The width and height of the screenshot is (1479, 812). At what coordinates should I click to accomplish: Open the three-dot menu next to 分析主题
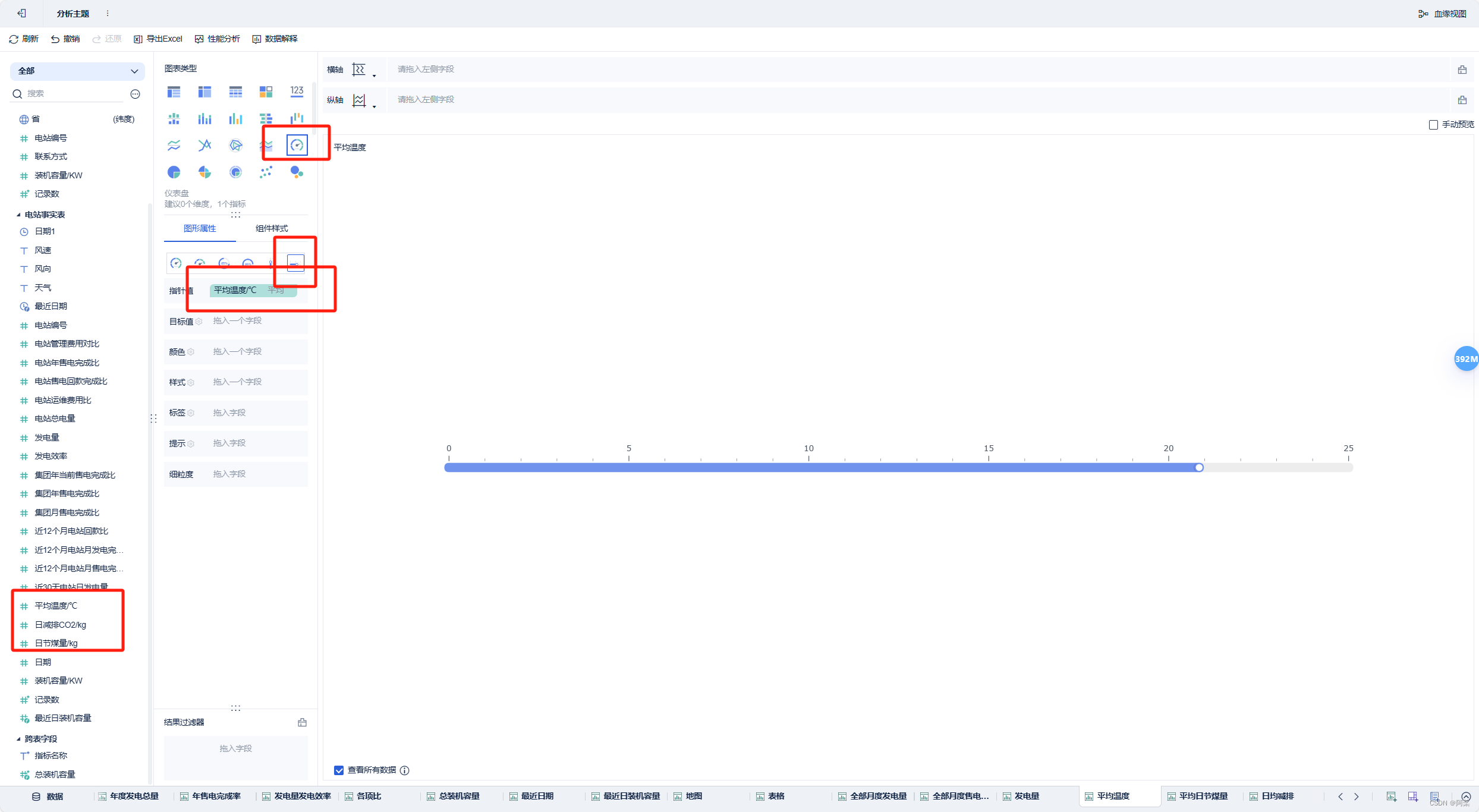click(x=108, y=13)
